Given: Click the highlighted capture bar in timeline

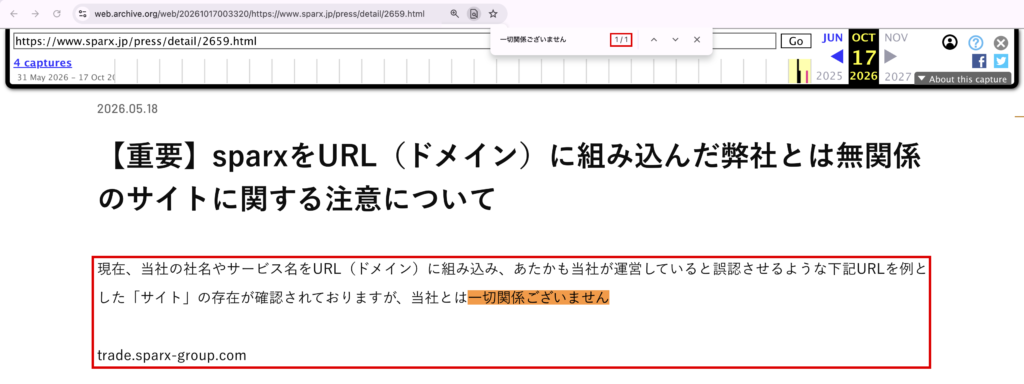Looking at the screenshot, I should (x=799, y=71).
